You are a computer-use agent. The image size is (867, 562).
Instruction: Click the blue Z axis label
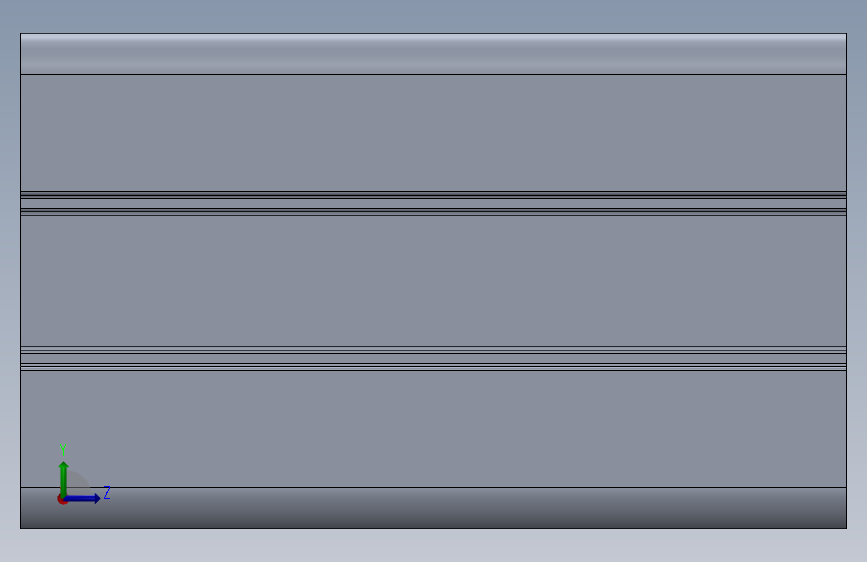(107, 492)
